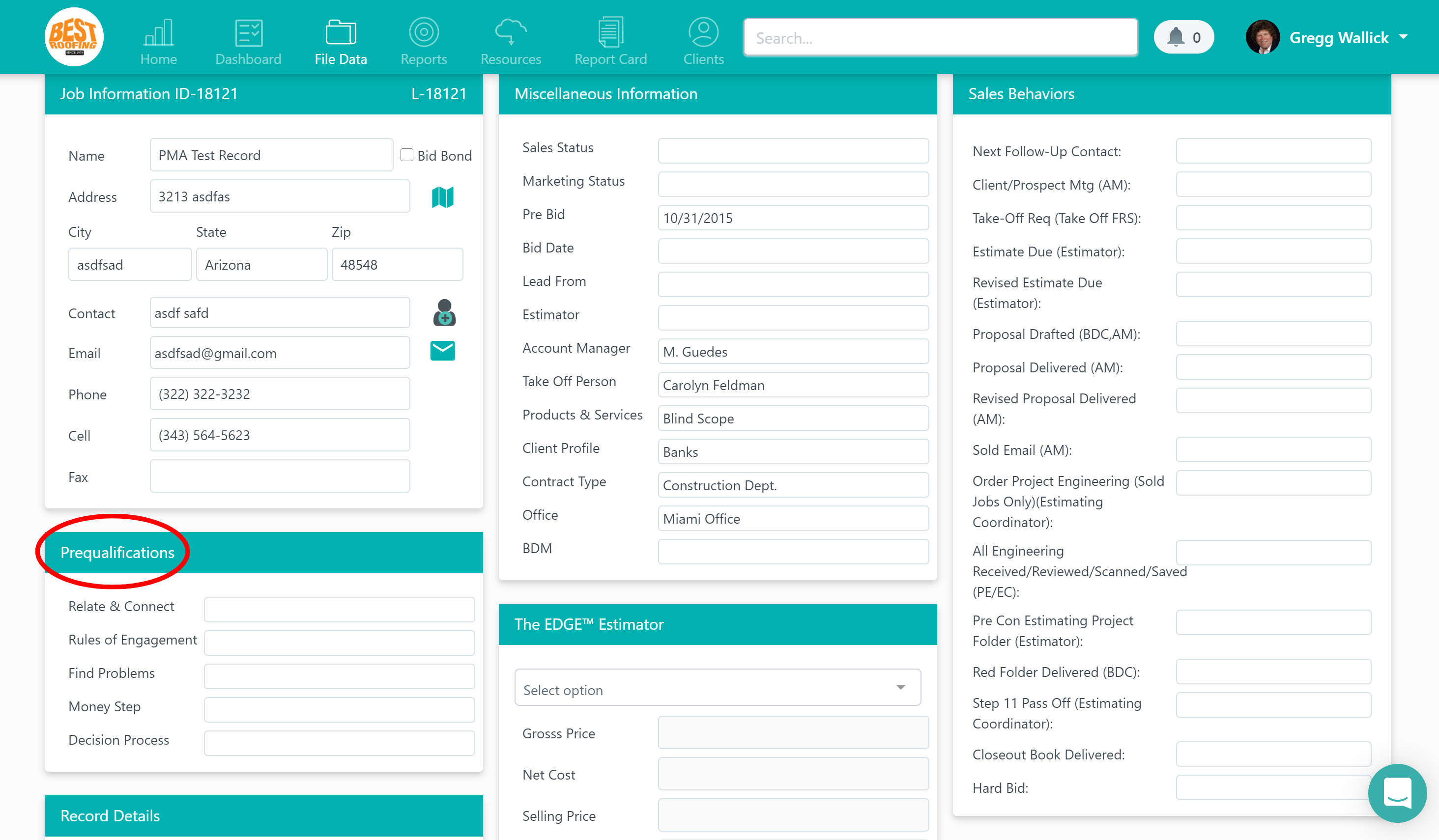Click the empty Fax field

pos(280,476)
